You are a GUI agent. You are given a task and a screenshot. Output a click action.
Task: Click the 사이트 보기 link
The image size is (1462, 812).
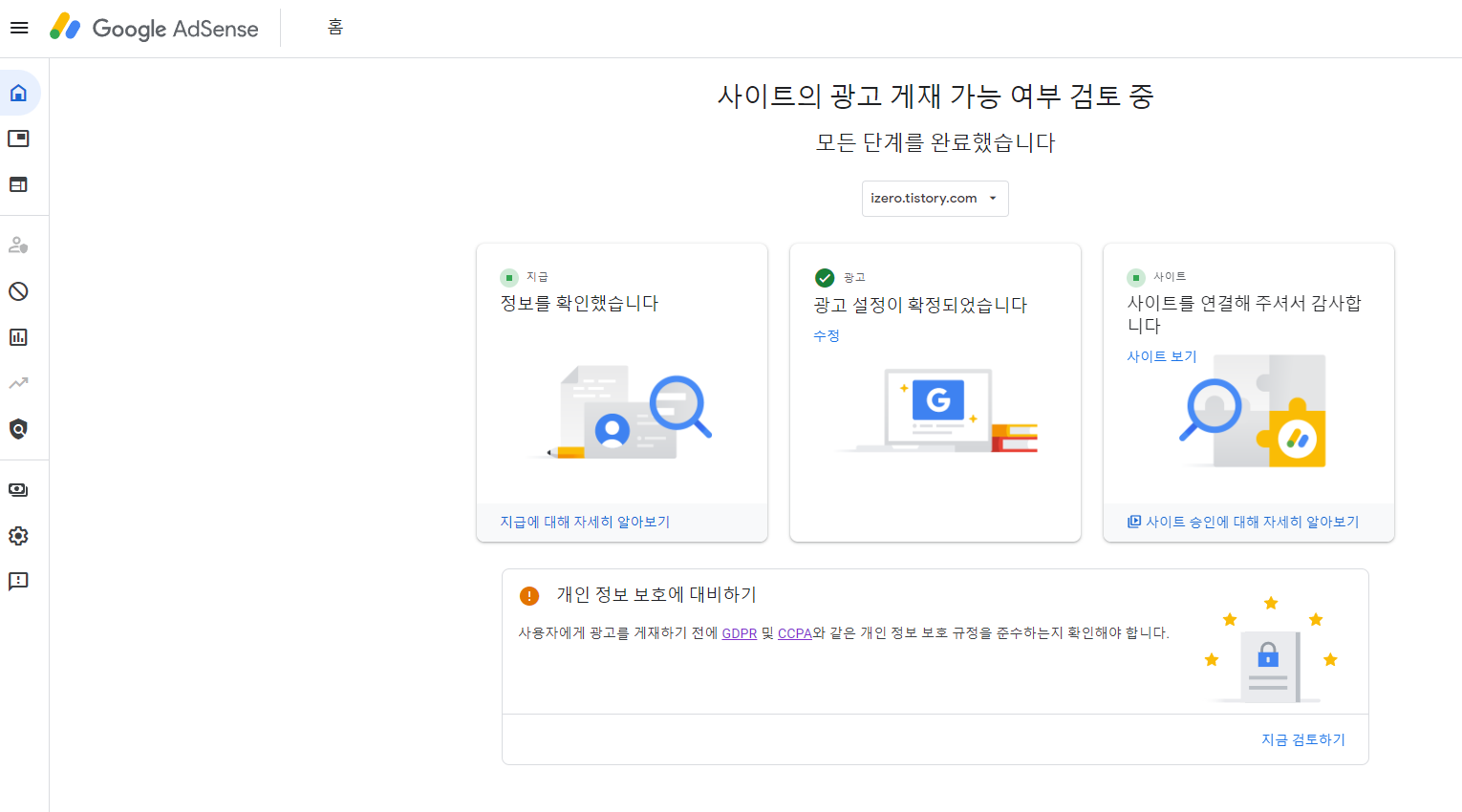[1162, 356]
